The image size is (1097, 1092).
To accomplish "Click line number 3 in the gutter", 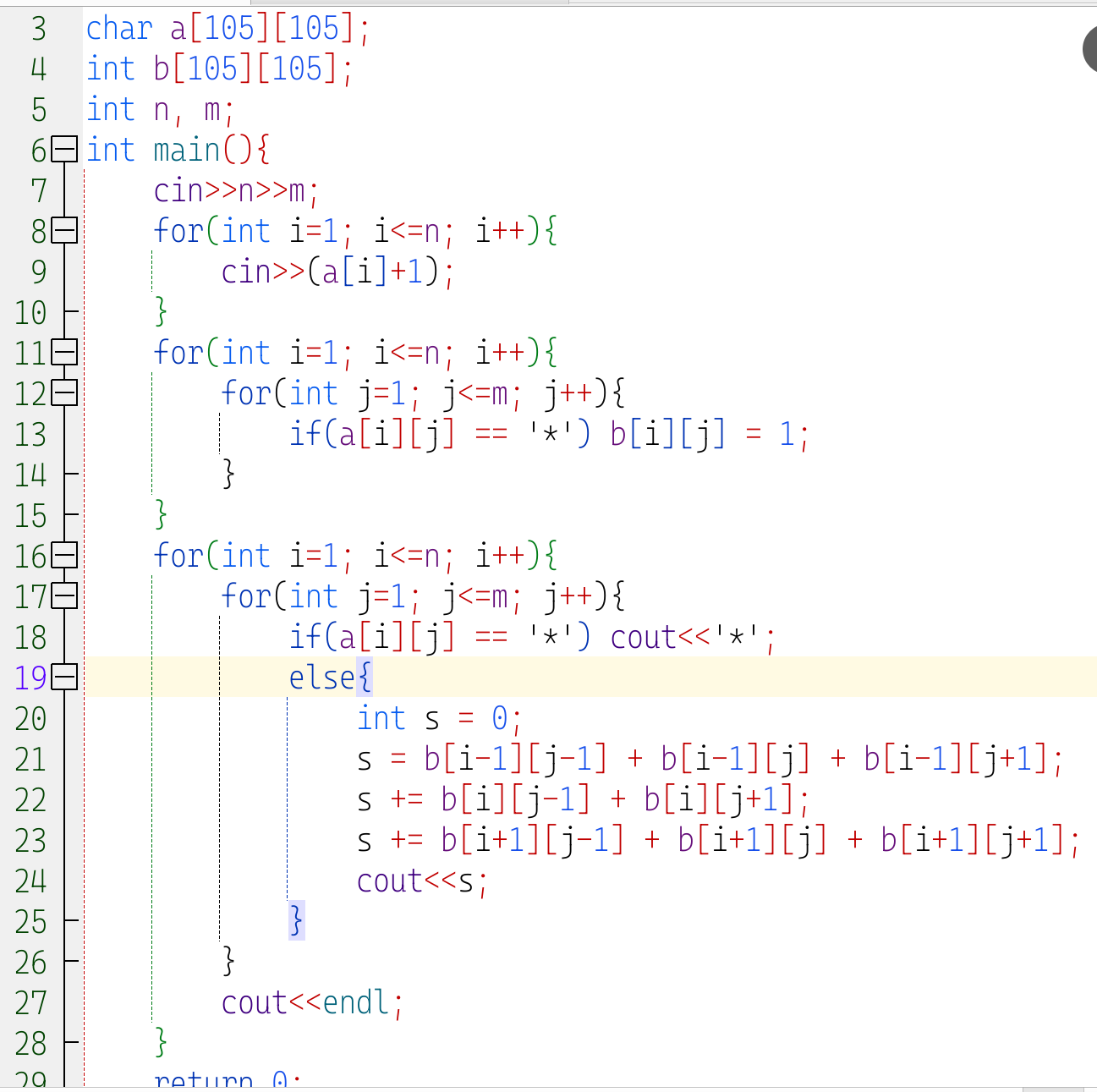I will (38, 29).
